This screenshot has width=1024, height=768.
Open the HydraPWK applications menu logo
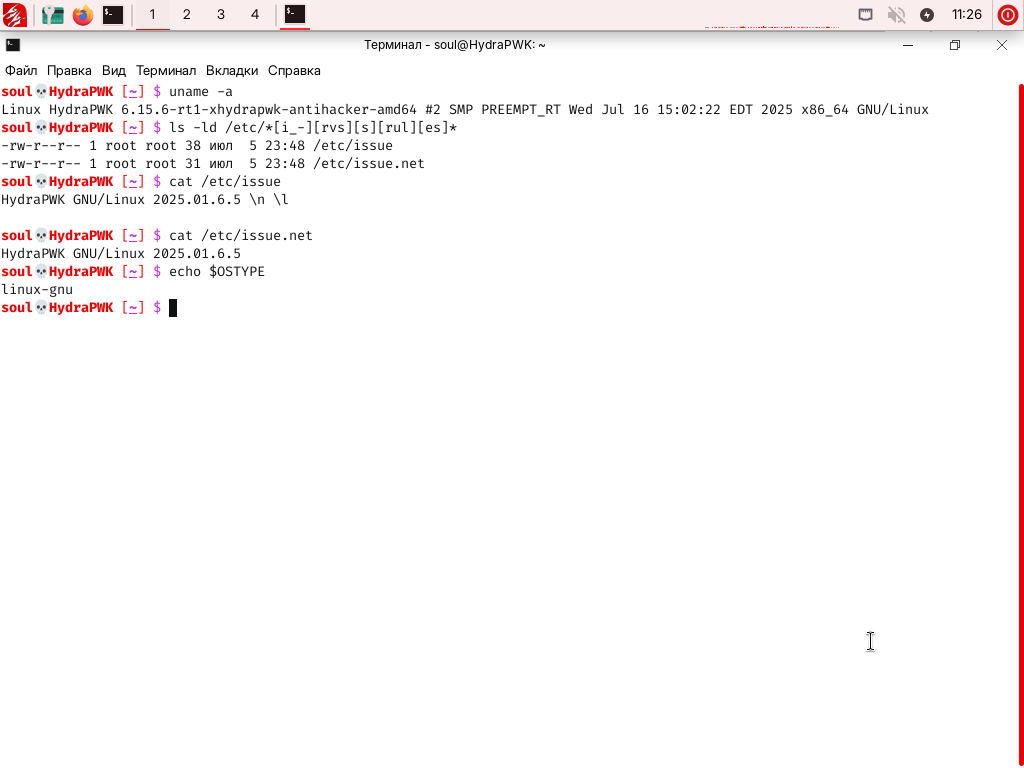[14, 14]
